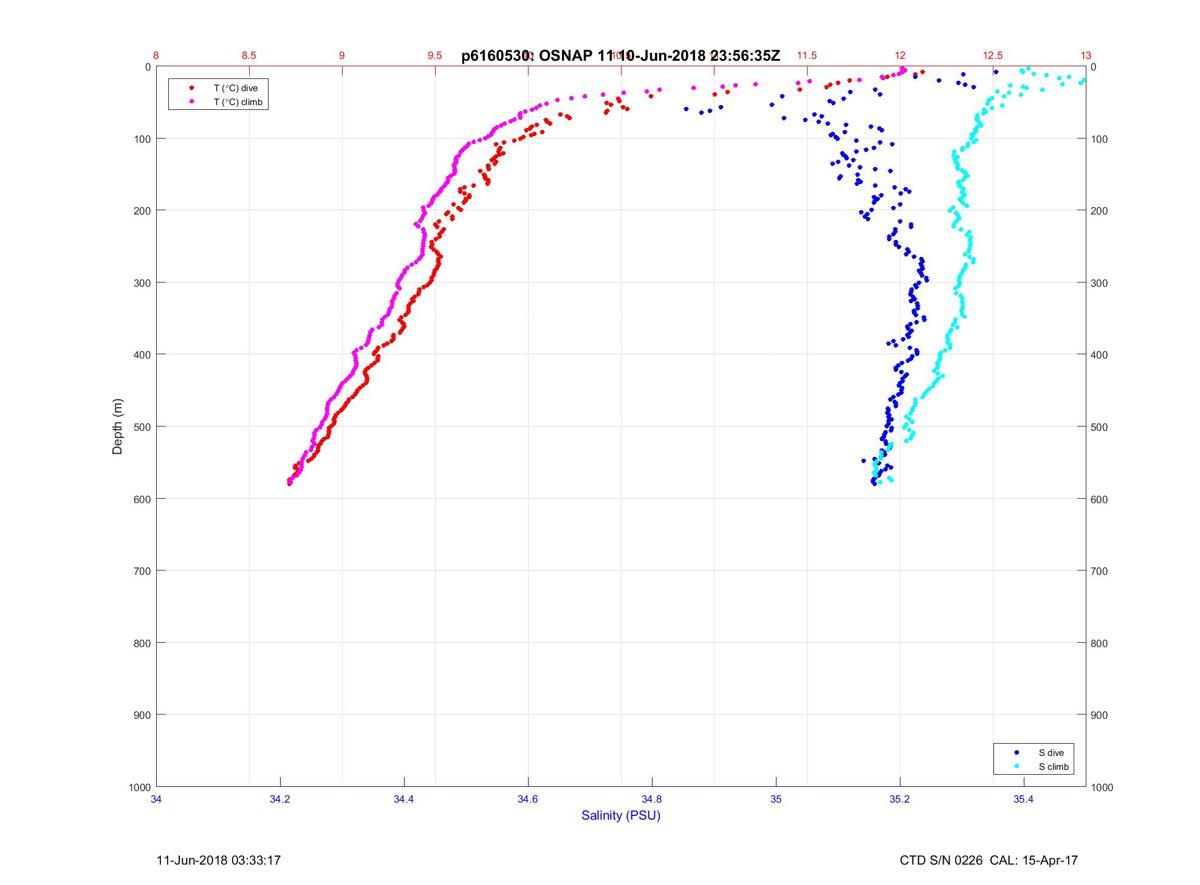
Task: Click the '13' temperature tick label
Action: pyautogui.click(x=1086, y=55)
